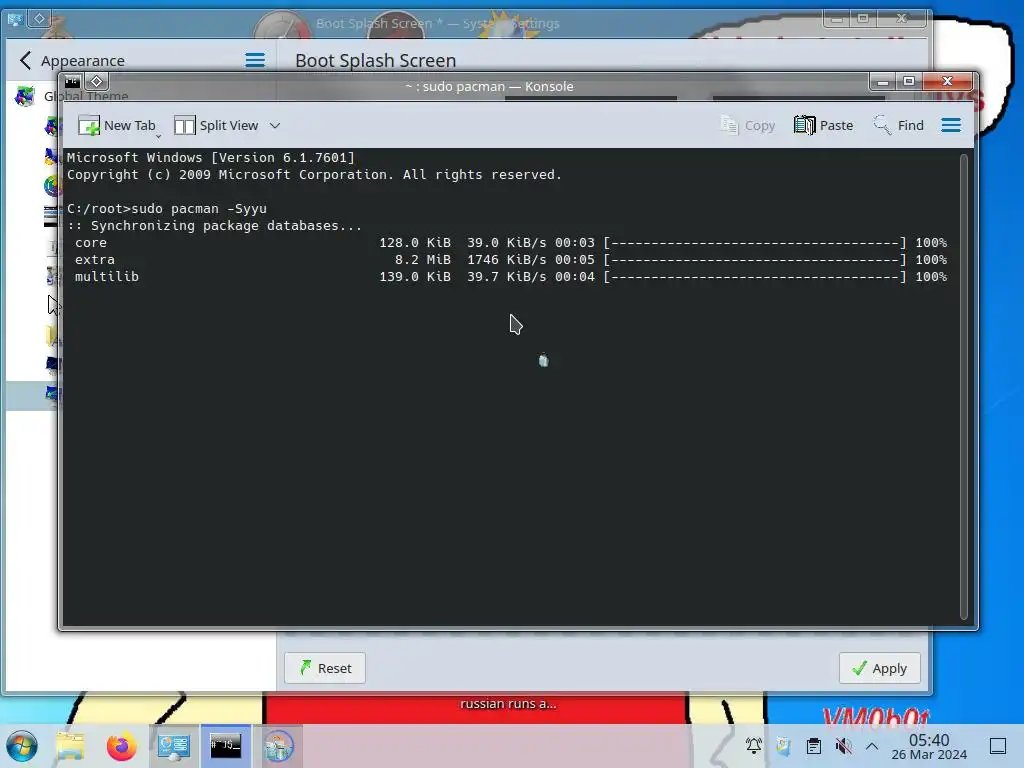Image resolution: width=1024 pixels, height=768 pixels.
Task: Click the multilib progress bar in terminal
Action: click(x=755, y=277)
